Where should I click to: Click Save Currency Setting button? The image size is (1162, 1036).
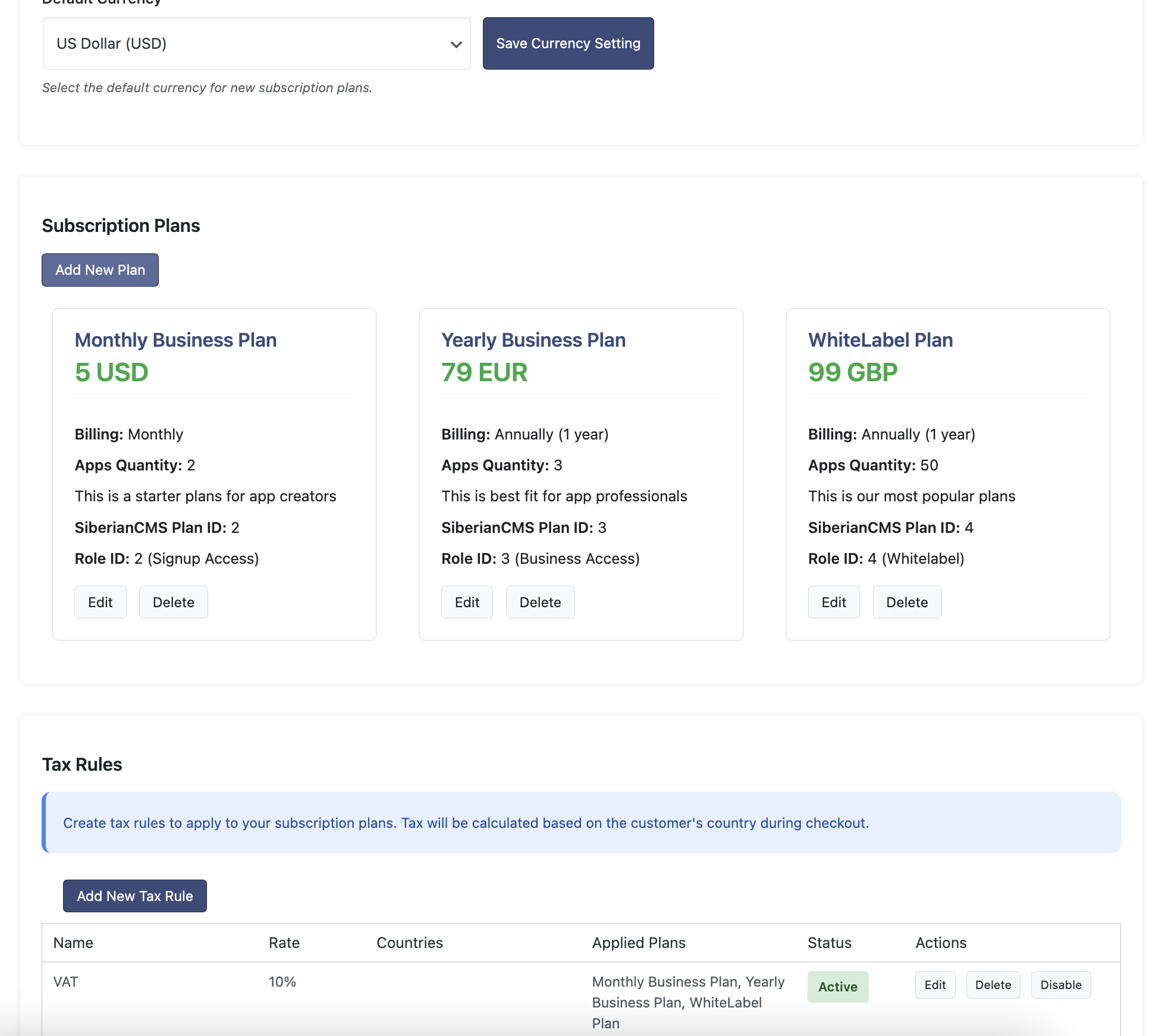568,43
